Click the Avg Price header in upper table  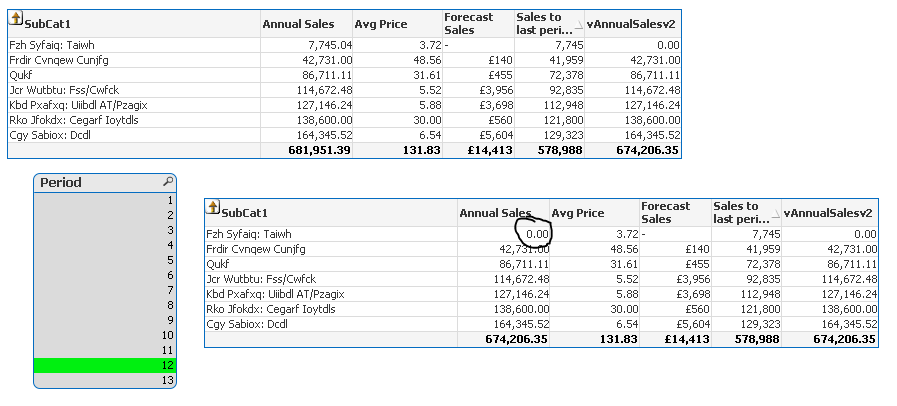pyautogui.click(x=381, y=24)
